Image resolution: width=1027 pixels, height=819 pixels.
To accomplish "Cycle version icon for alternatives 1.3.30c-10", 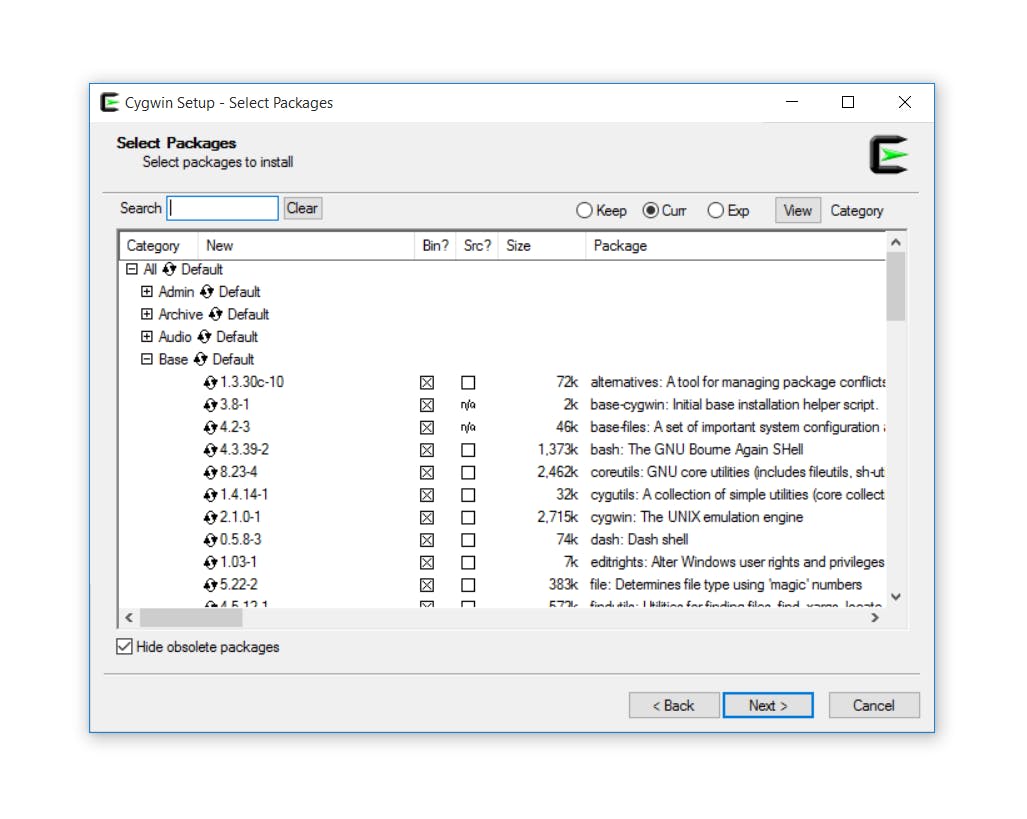I will (210, 382).
